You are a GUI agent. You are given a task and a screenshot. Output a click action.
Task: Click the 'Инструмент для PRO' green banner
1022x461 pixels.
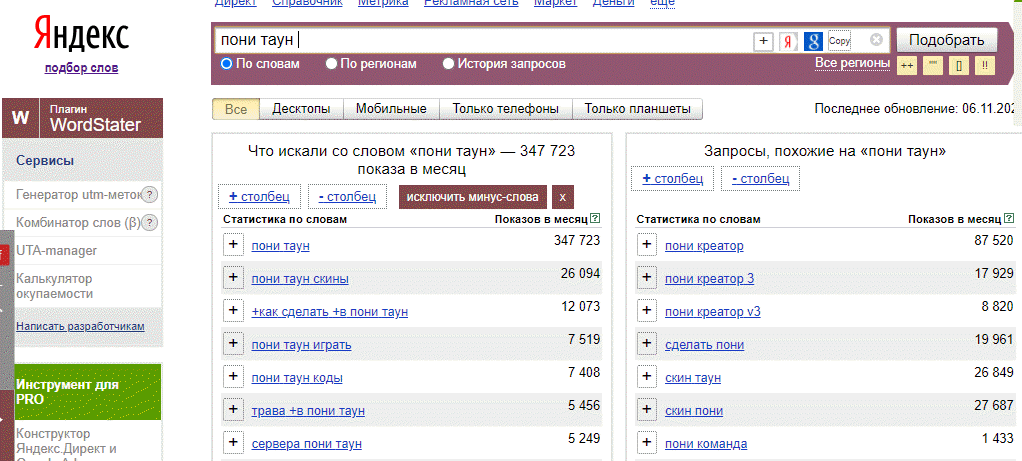88,392
